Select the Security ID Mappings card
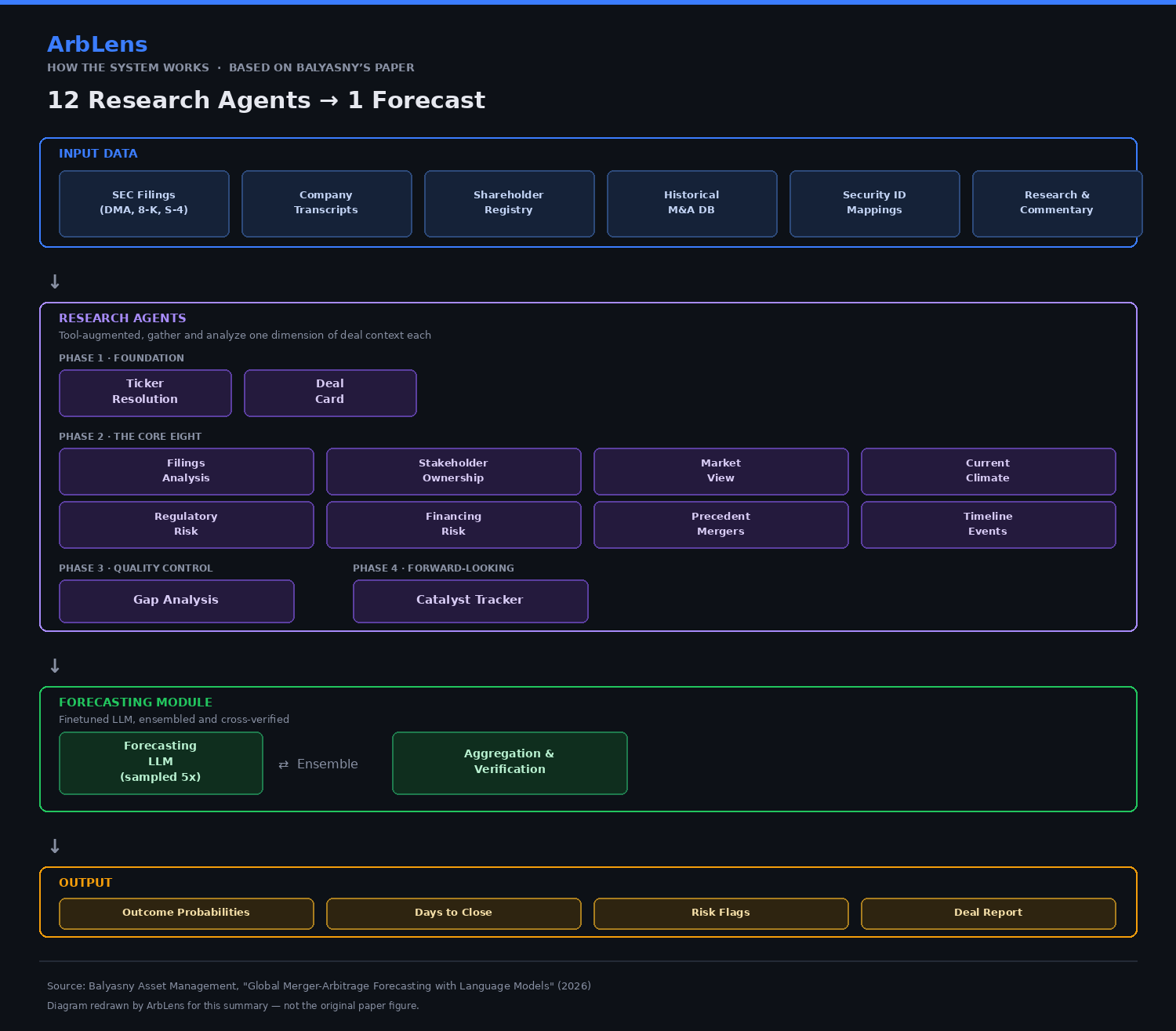Viewport: 1176px width, 1031px height. coord(875,204)
